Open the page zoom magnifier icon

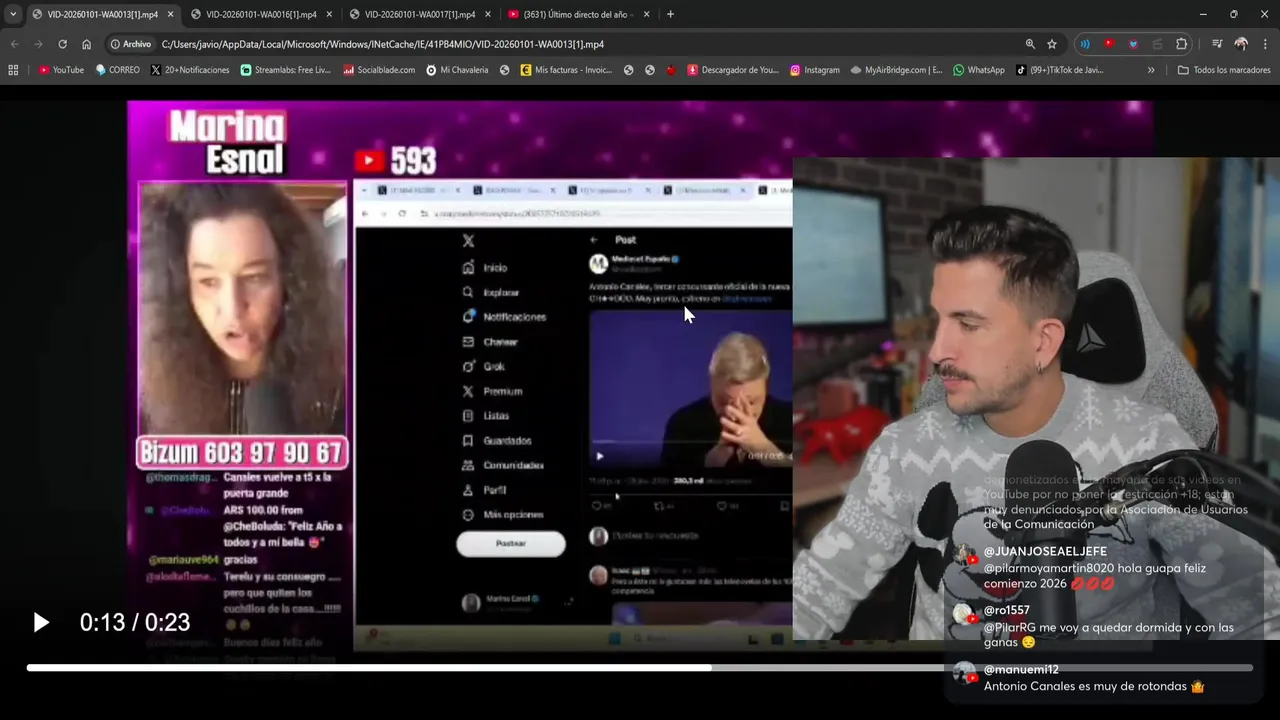[1030, 44]
